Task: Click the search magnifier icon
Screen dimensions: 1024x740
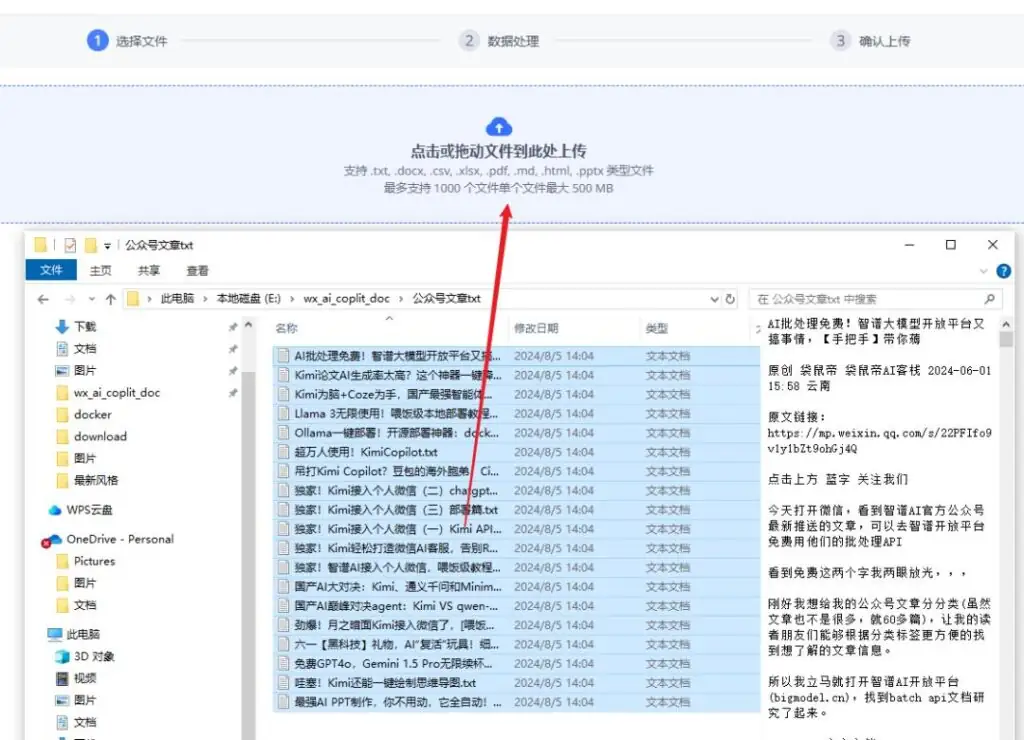Action: tap(989, 299)
